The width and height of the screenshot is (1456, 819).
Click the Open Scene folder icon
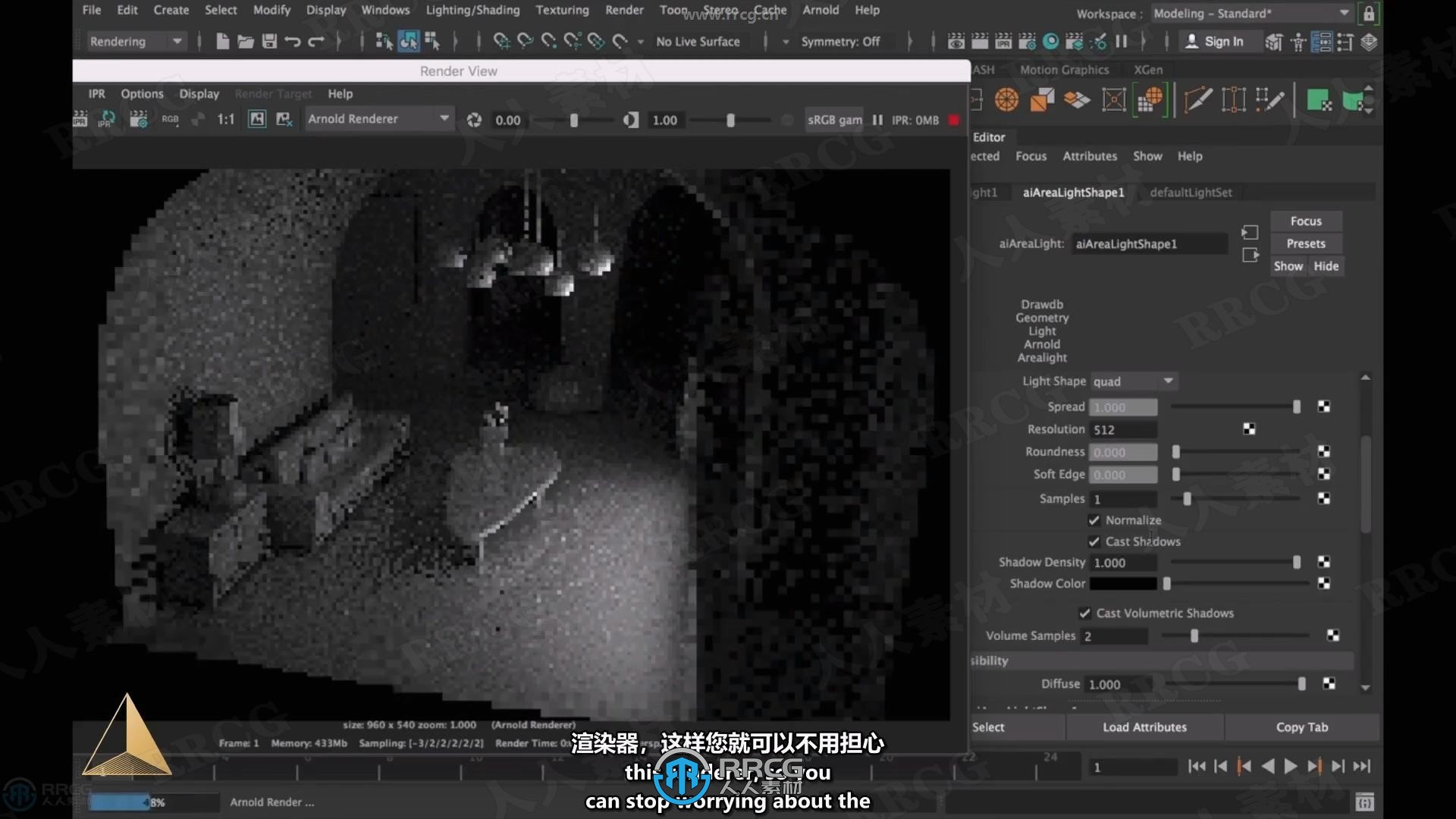click(x=245, y=41)
